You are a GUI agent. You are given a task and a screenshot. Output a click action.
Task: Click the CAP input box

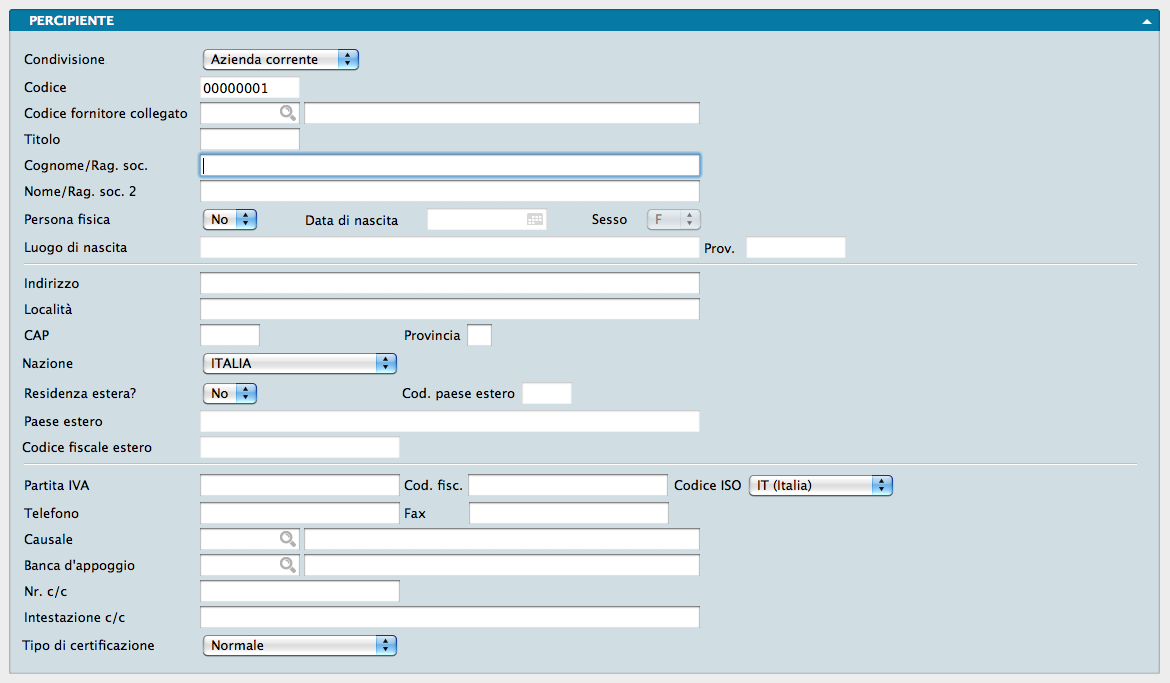tap(230, 335)
